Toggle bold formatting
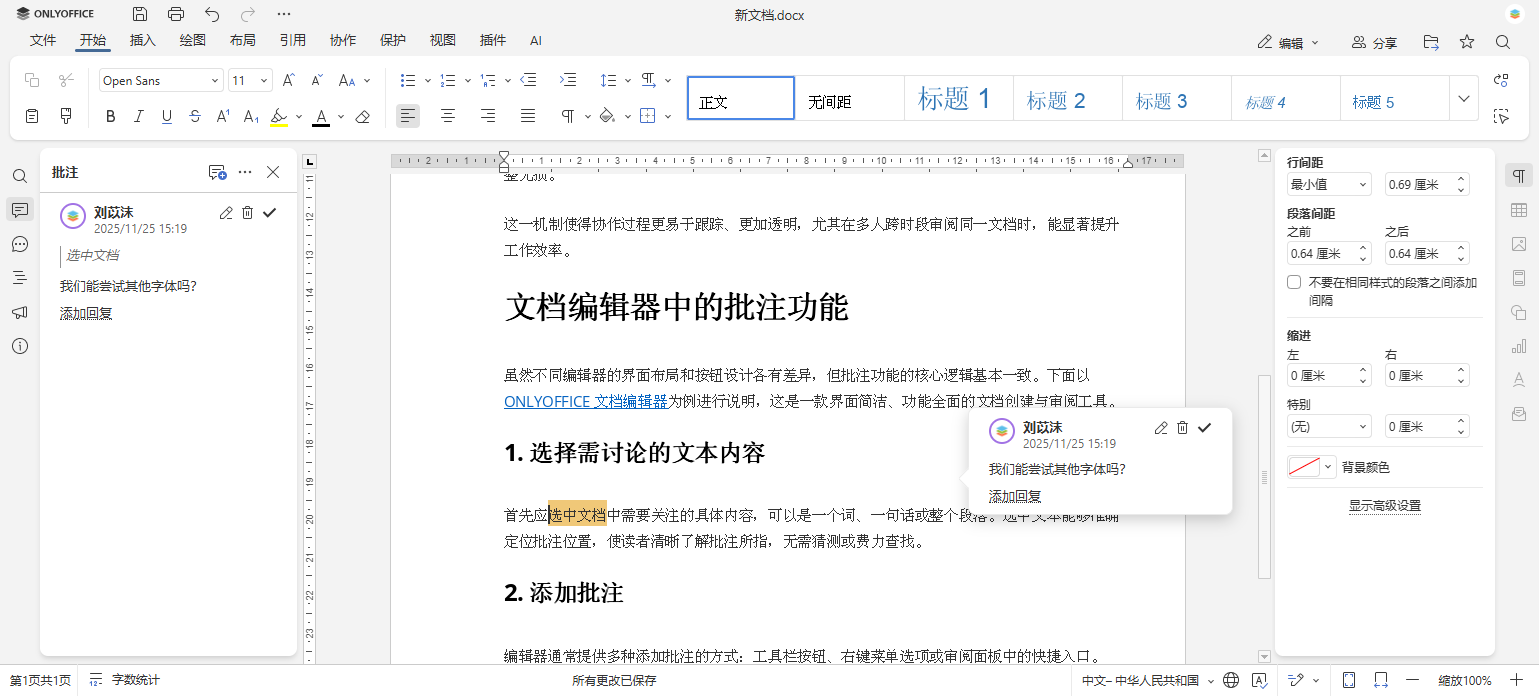The width and height of the screenshot is (1539, 696). [x=110, y=116]
